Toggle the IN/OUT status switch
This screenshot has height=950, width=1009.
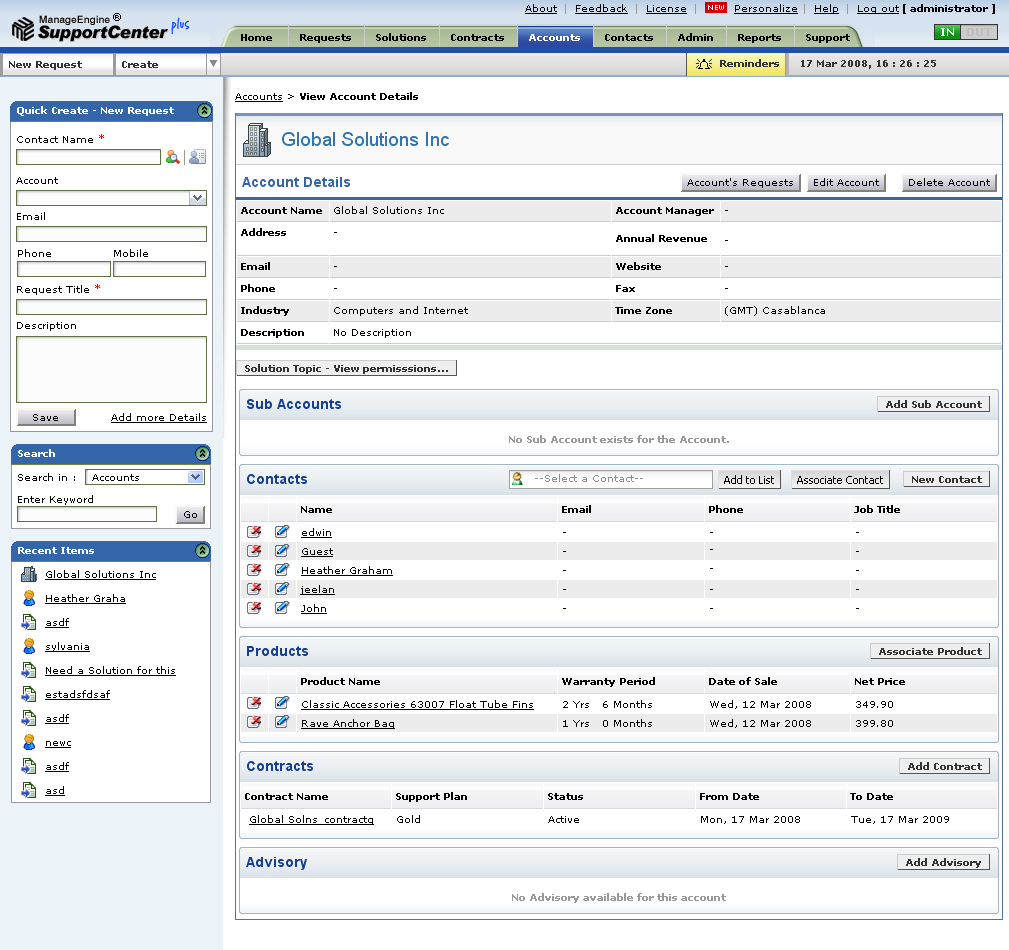click(965, 32)
